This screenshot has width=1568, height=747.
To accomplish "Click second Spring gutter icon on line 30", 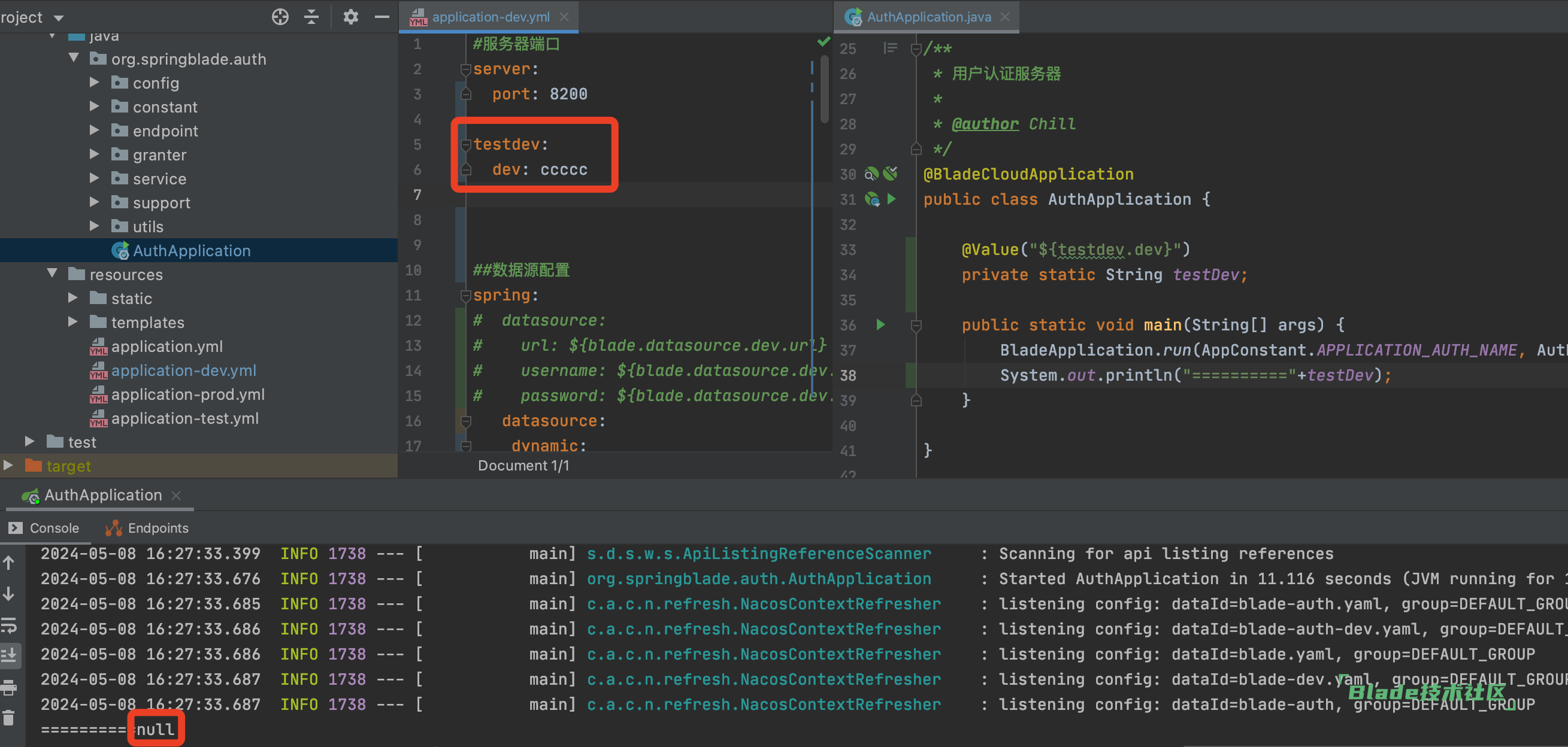I will pyautogui.click(x=891, y=174).
